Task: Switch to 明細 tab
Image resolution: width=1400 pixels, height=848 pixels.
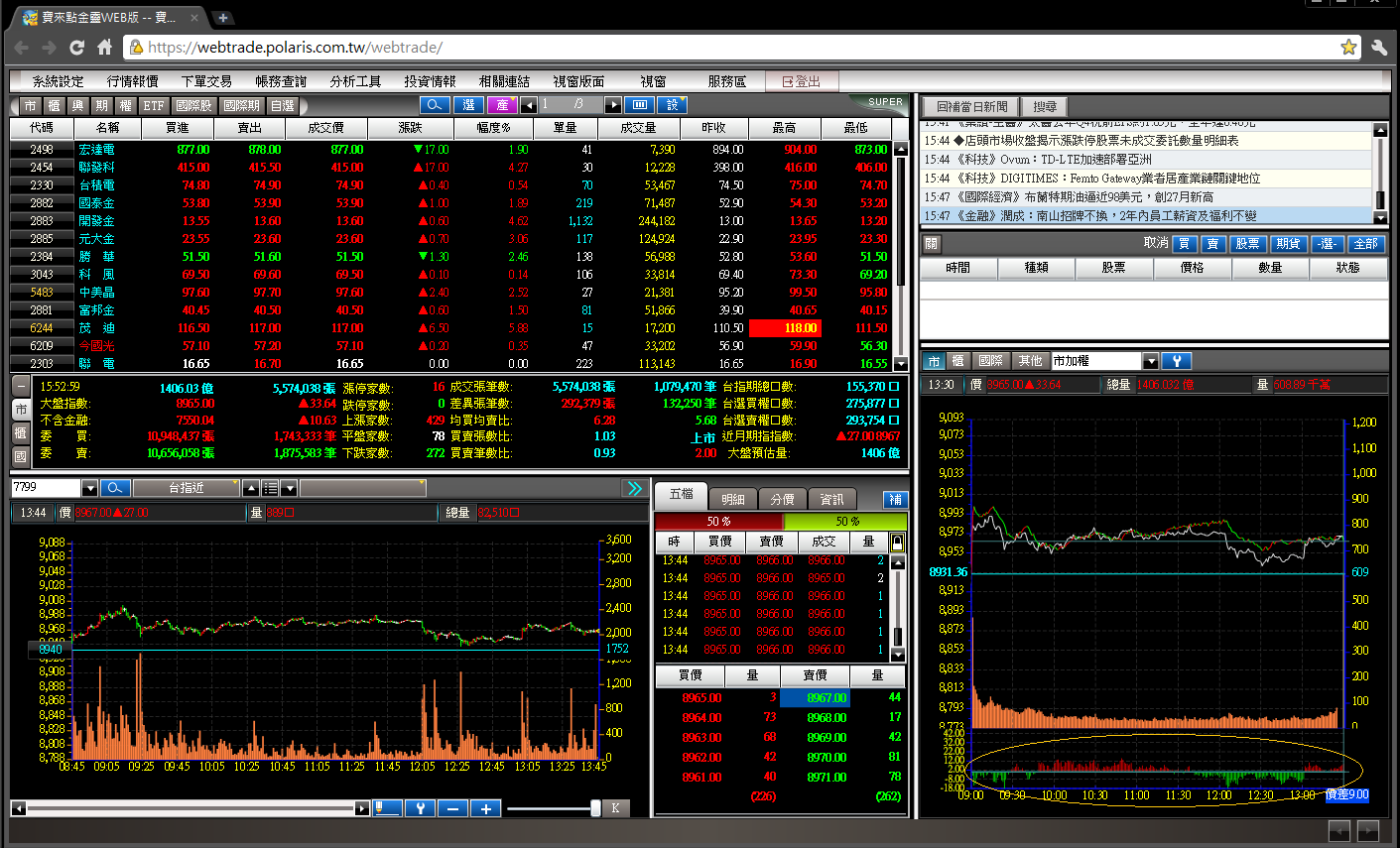Action: (x=733, y=499)
